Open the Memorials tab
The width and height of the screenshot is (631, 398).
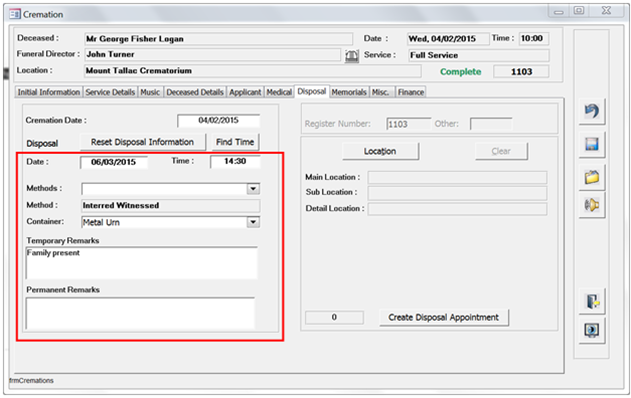pyautogui.click(x=349, y=92)
